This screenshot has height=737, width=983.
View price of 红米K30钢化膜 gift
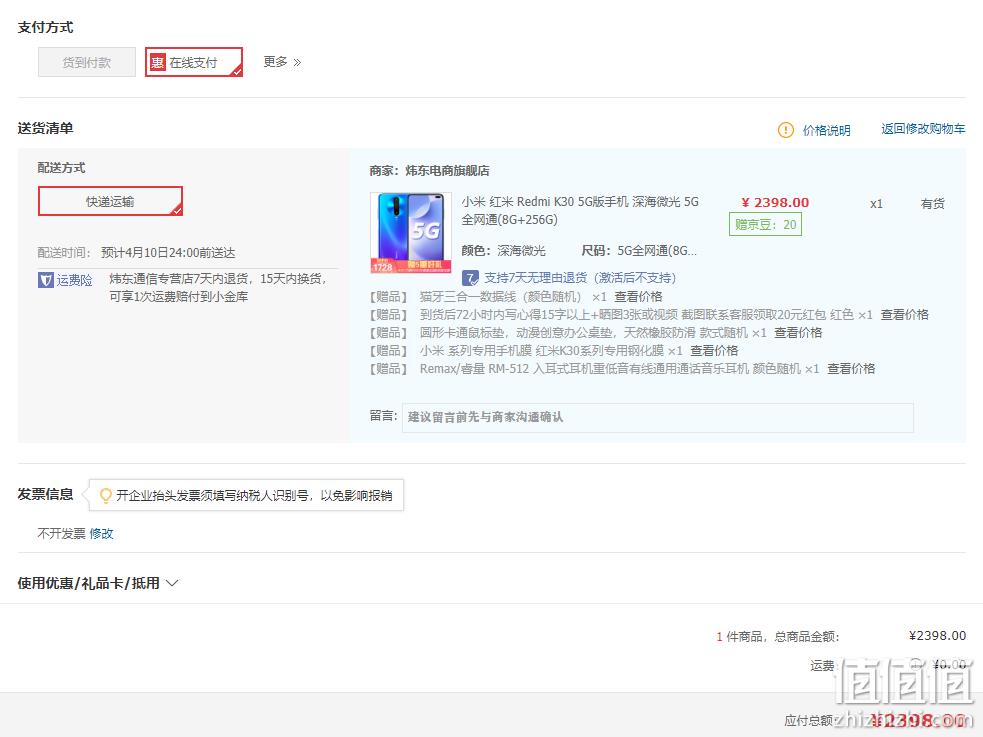[x=714, y=351]
